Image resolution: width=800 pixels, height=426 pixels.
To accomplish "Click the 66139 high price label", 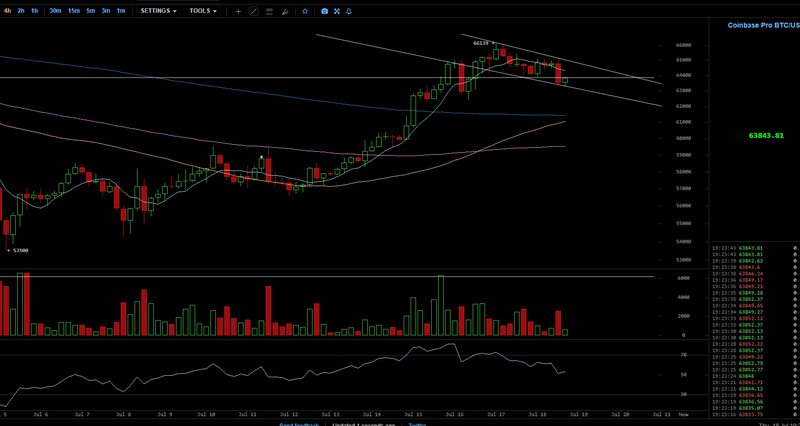I will click(x=481, y=43).
